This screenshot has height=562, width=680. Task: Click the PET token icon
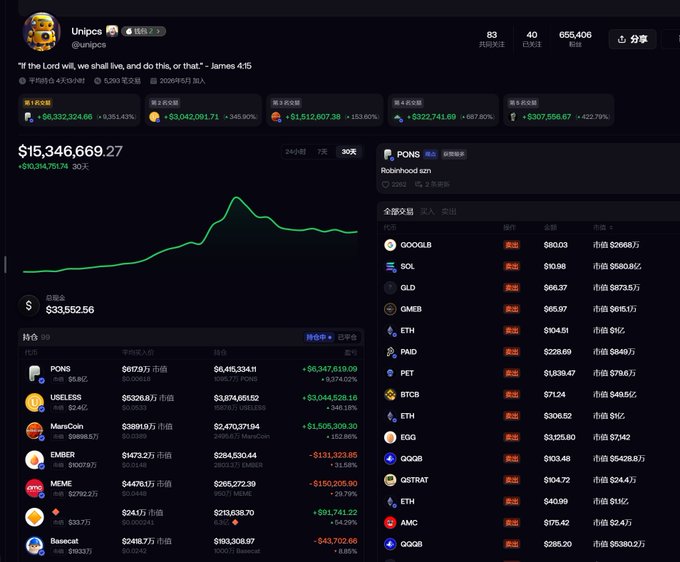tap(390, 373)
